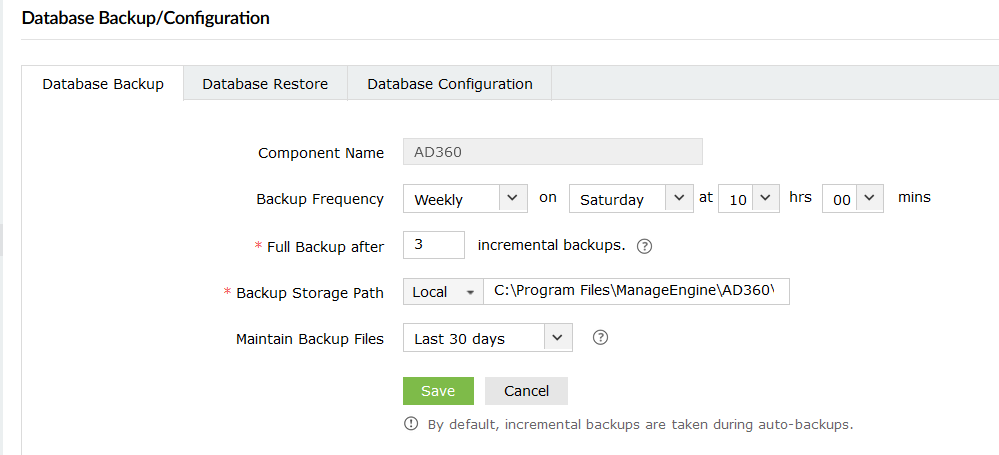999x455 pixels.
Task: Click help icon next to Maintain Backup Files
Action: pyautogui.click(x=601, y=338)
